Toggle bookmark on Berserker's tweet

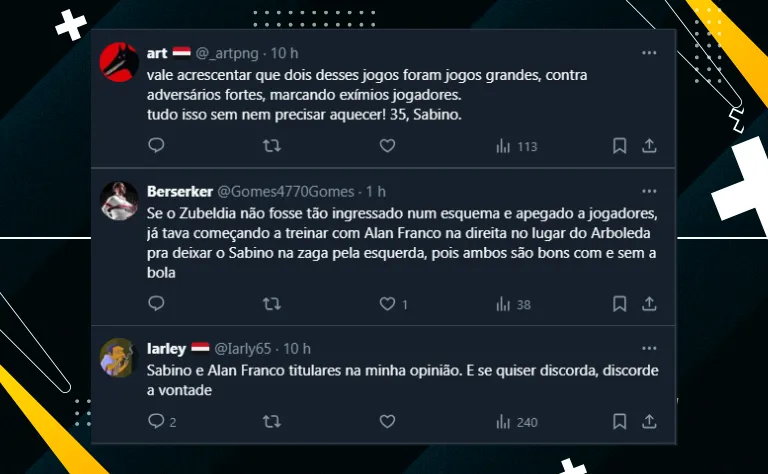pos(620,304)
